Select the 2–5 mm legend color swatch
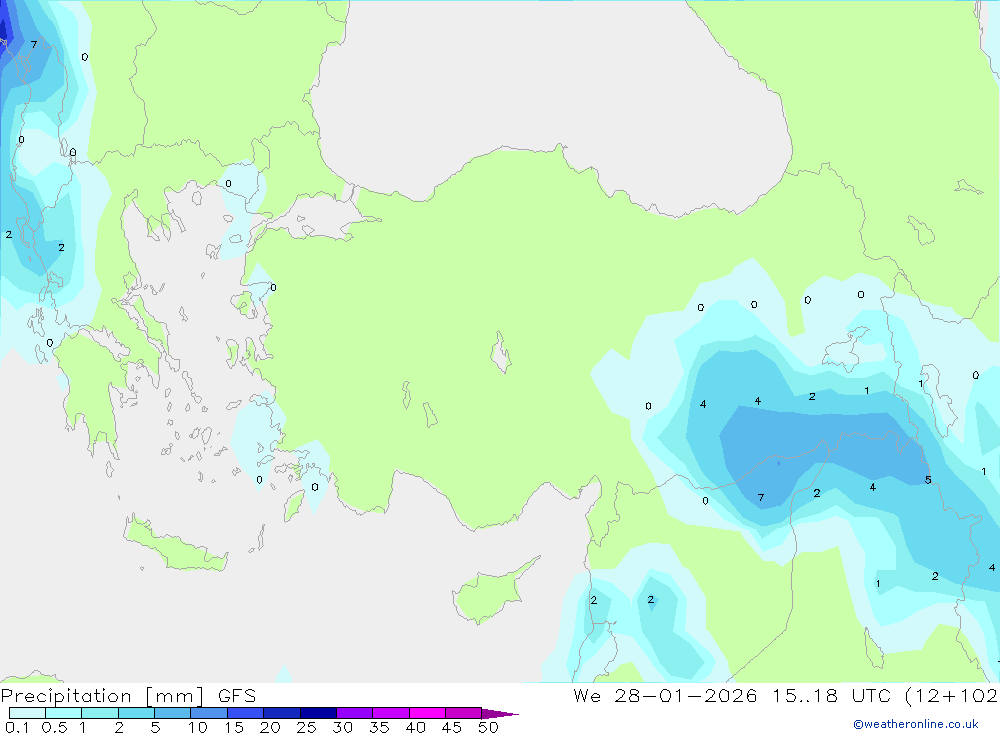This screenshot has width=1000, height=733. tap(136, 713)
